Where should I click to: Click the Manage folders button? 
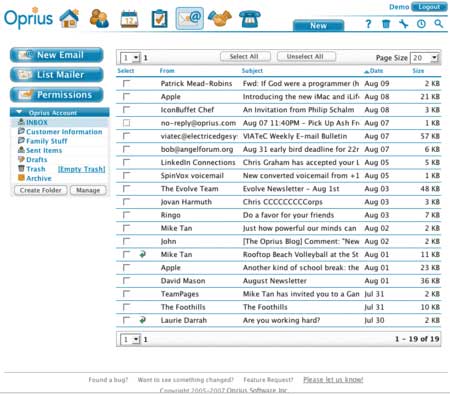tap(88, 190)
